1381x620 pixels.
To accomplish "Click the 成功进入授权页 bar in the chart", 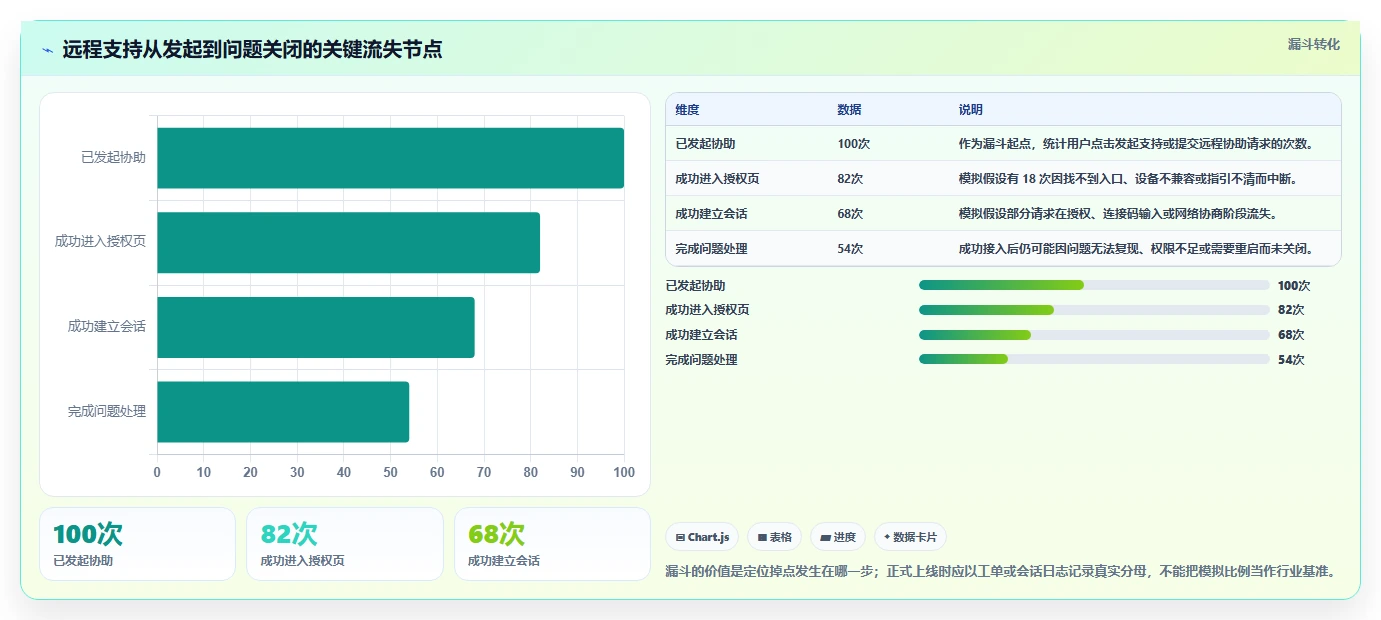I will coord(348,242).
